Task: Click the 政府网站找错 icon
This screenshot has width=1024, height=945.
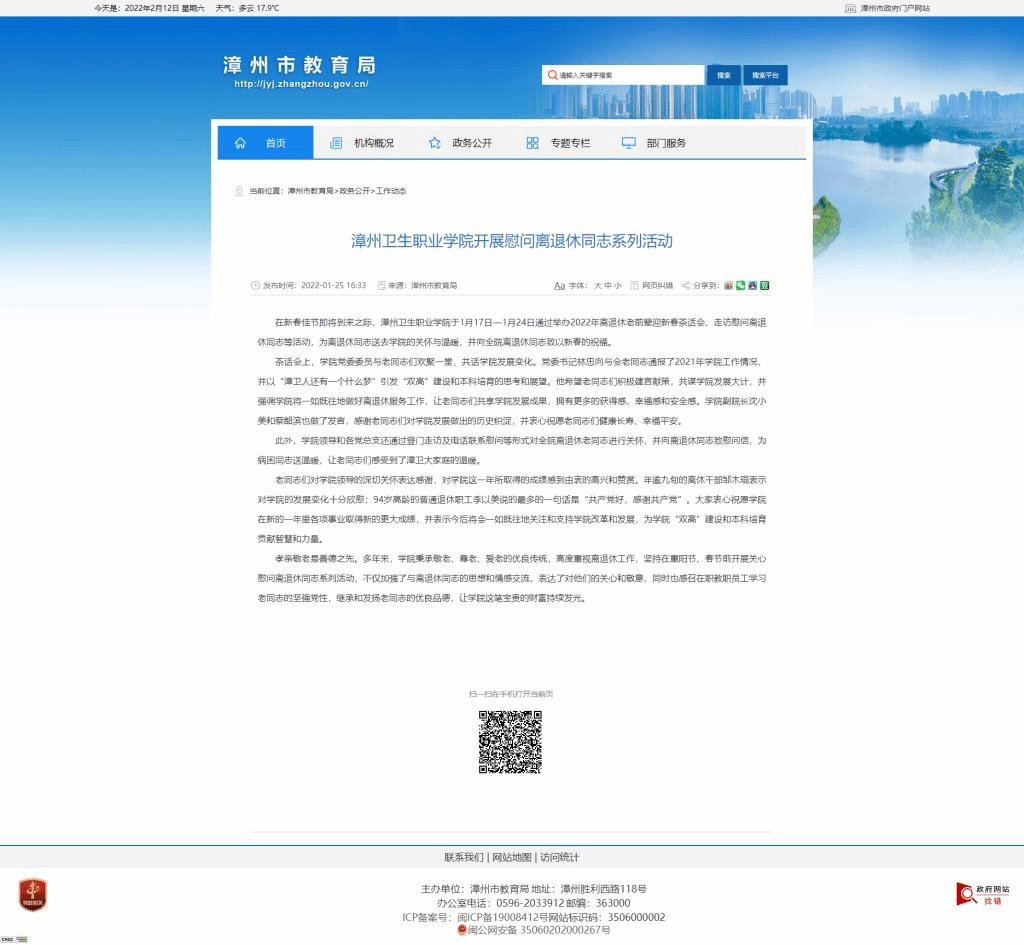Action: coord(983,894)
